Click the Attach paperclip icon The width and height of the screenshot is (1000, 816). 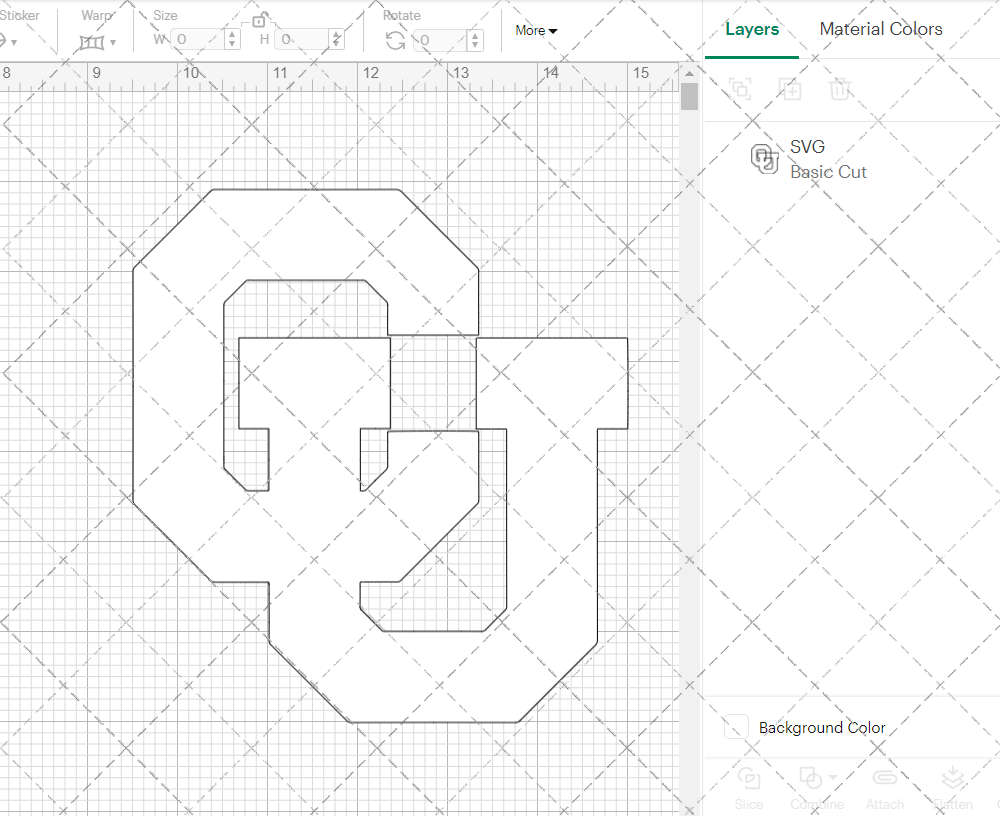[x=885, y=778]
